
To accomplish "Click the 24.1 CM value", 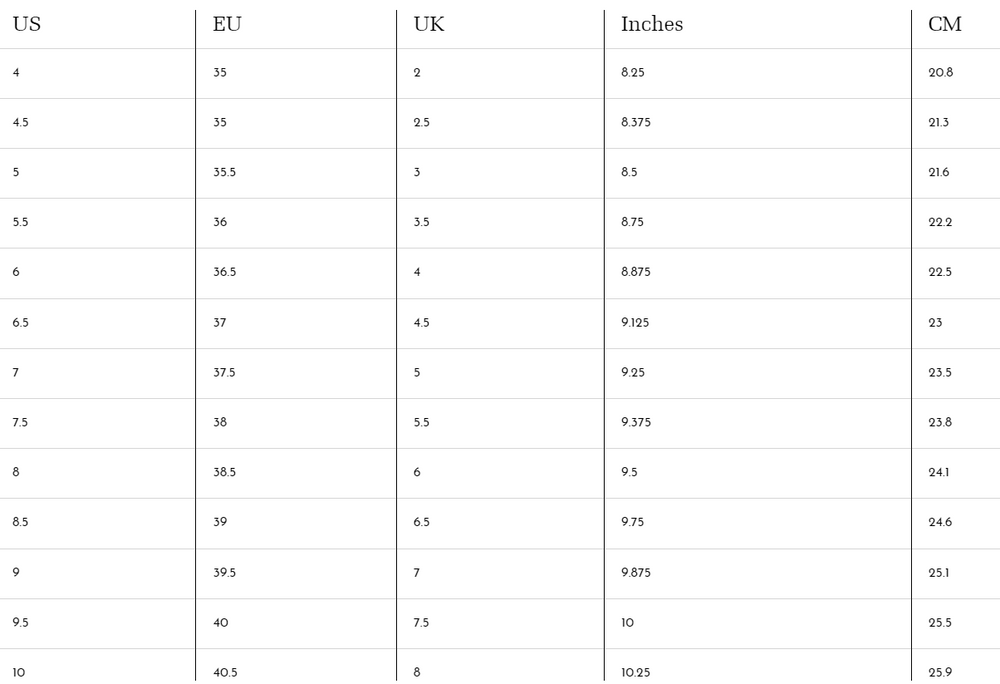I will tap(939, 473).
